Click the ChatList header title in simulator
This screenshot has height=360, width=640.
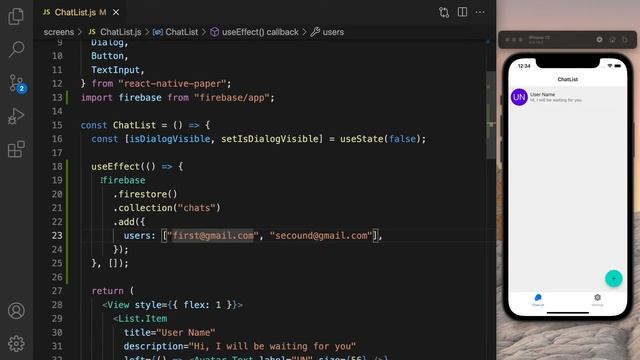coord(567,79)
